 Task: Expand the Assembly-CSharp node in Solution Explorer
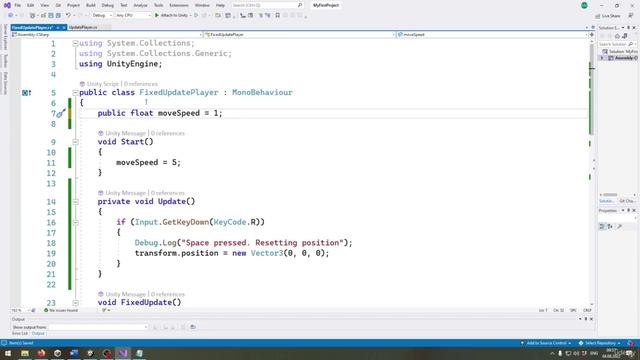pyautogui.click(x=602, y=58)
